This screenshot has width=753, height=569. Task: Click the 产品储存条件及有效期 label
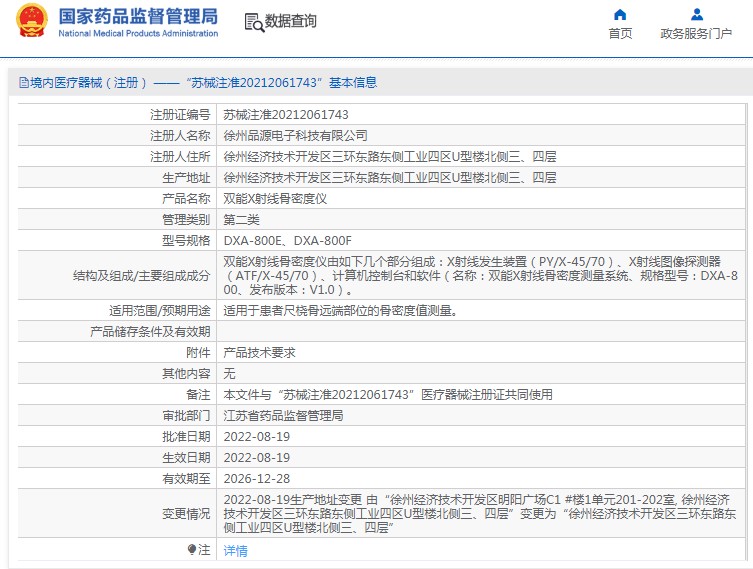click(150, 332)
